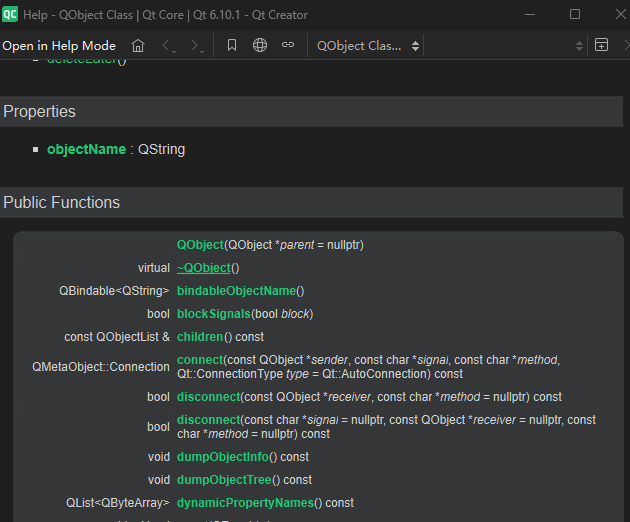Open the toolbar's right-side stepper arrows
Screen dimensions: 630x522
click(x=579, y=46)
